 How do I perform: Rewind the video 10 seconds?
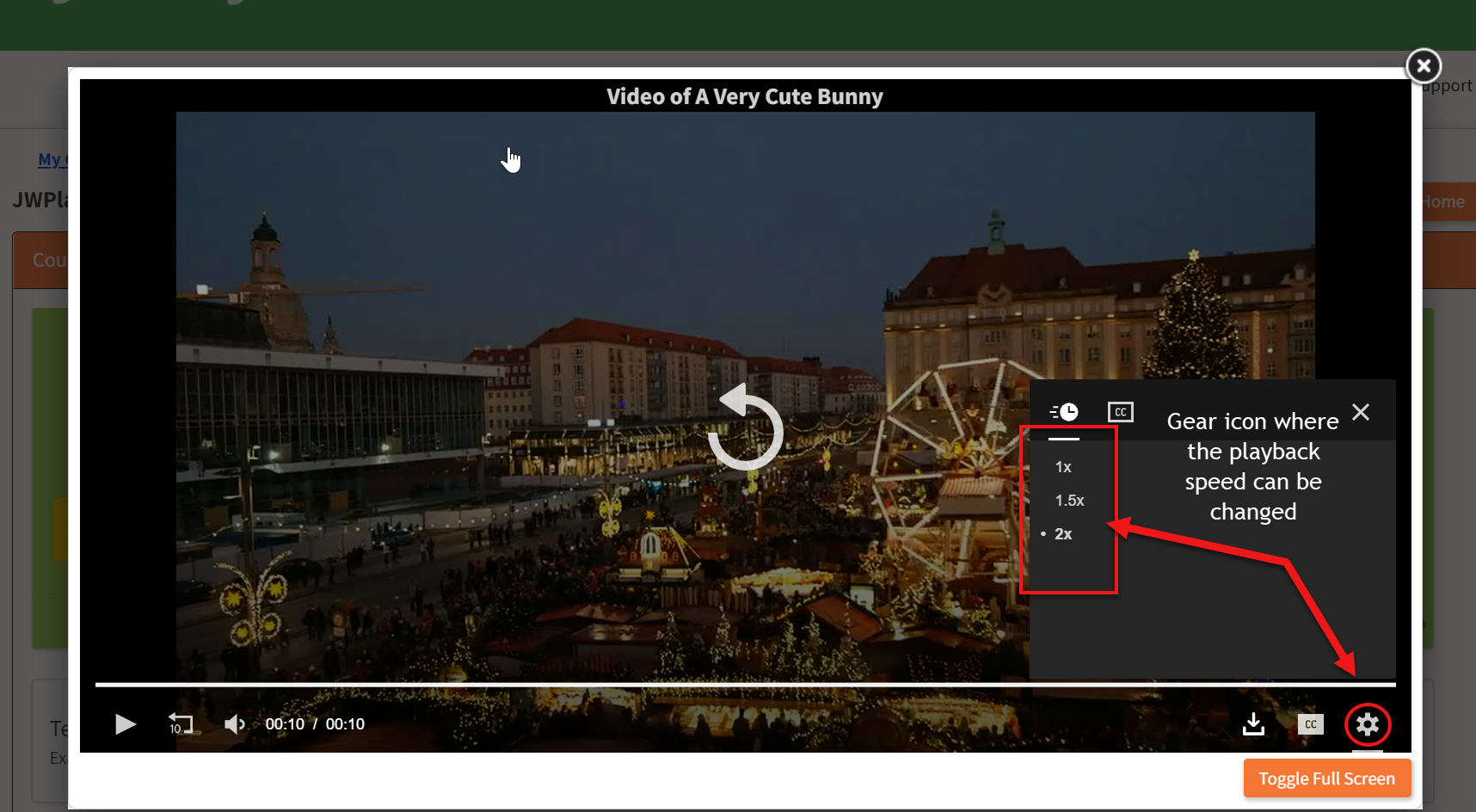click(181, 724)
